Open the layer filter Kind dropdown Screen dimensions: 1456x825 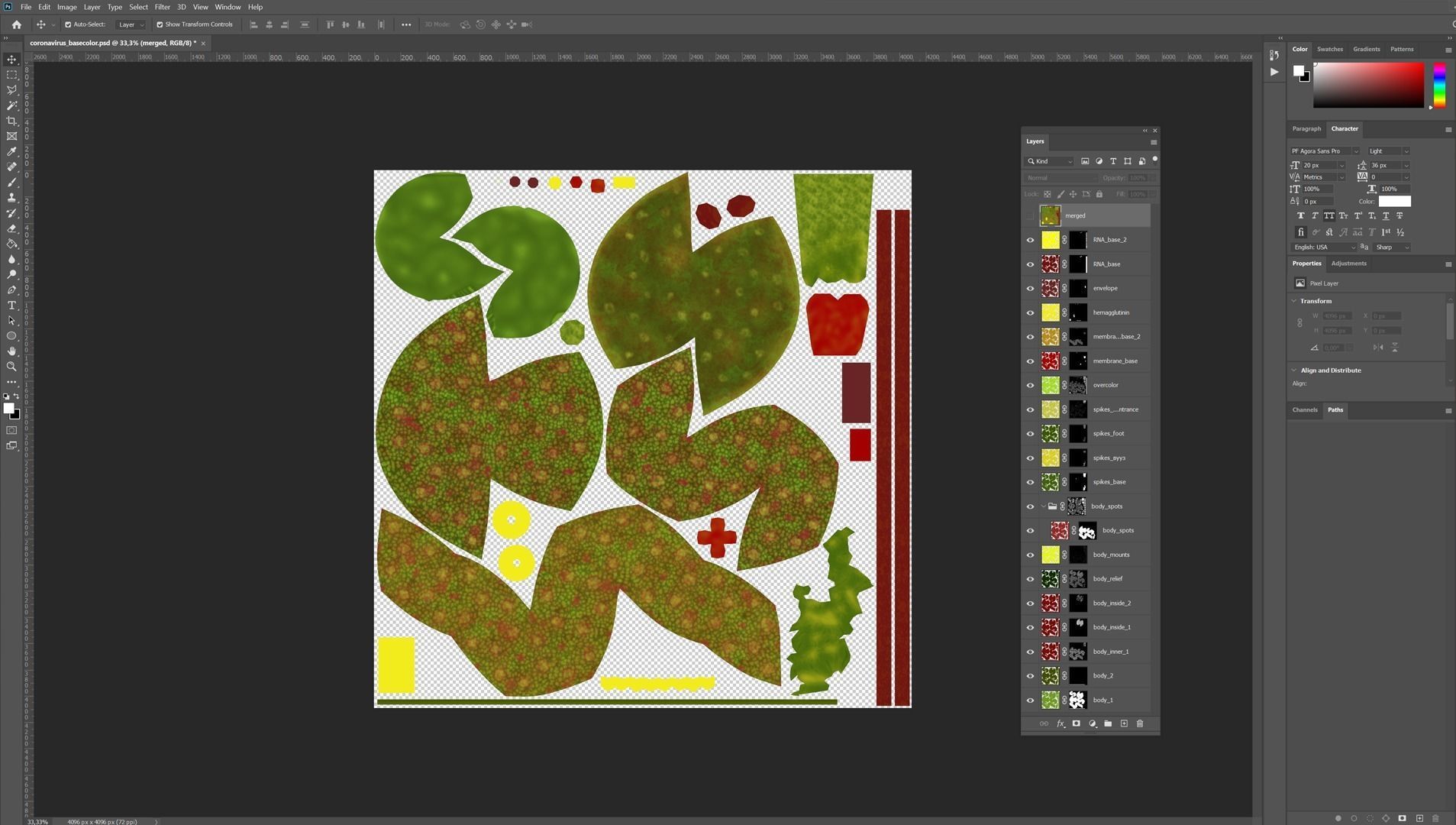(x=1050, y=161)
